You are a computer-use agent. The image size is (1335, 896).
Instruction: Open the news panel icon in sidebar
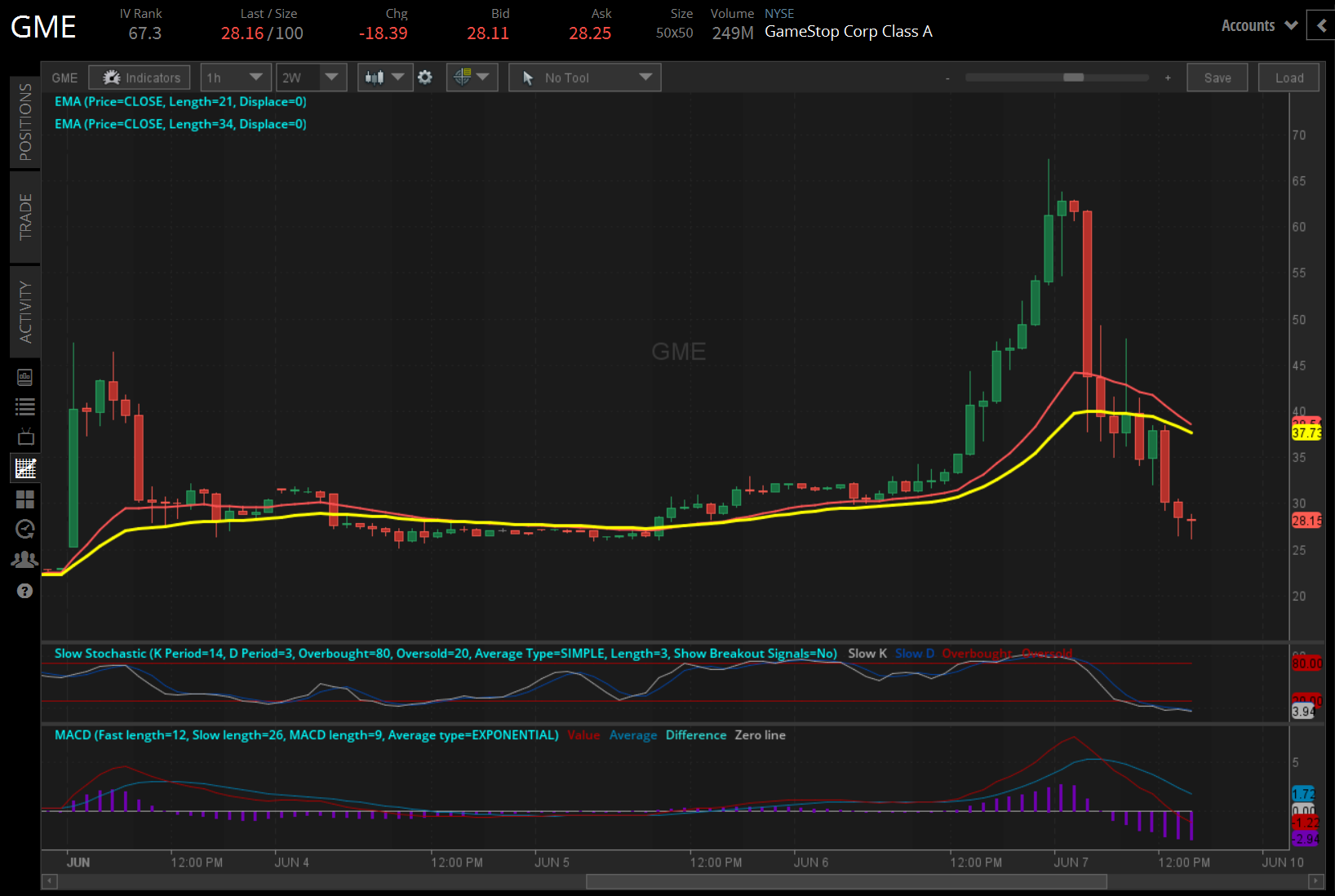click(x=25, y=377)
